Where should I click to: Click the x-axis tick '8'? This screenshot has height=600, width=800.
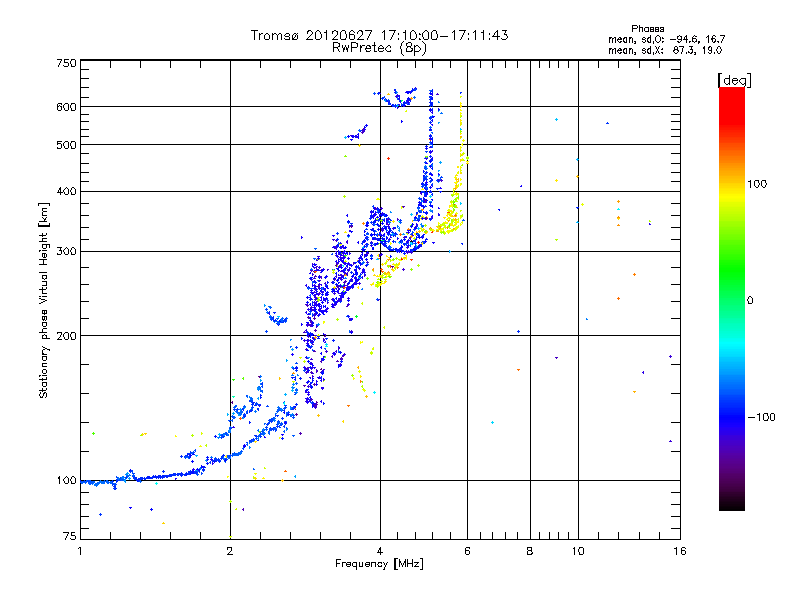(530, 551)
